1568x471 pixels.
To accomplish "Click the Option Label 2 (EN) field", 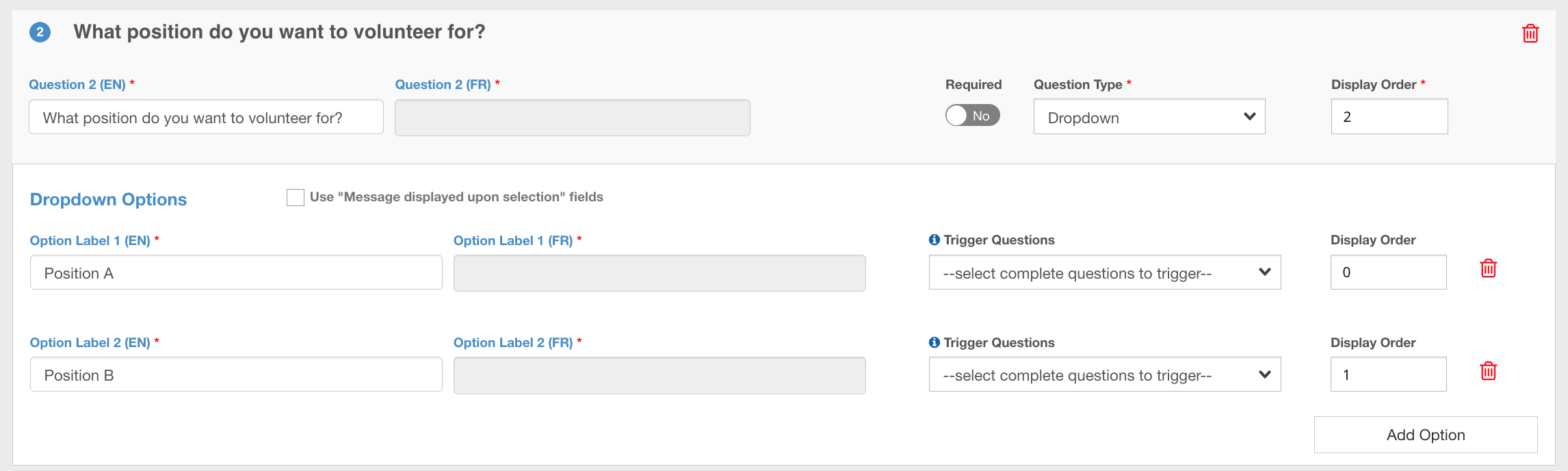I will point(236,374).
